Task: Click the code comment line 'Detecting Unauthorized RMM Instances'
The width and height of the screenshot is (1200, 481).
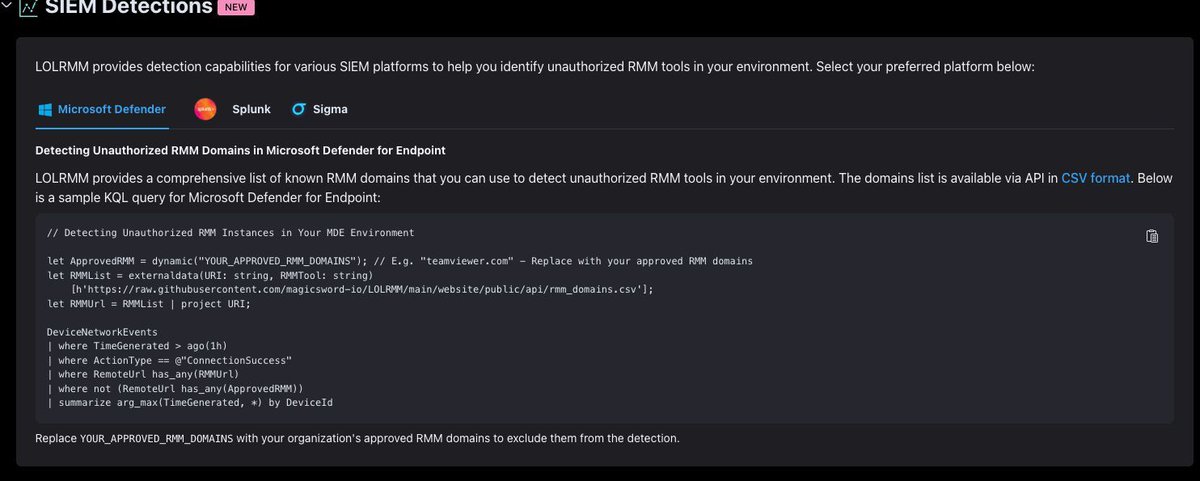Action: coord(230,233)
